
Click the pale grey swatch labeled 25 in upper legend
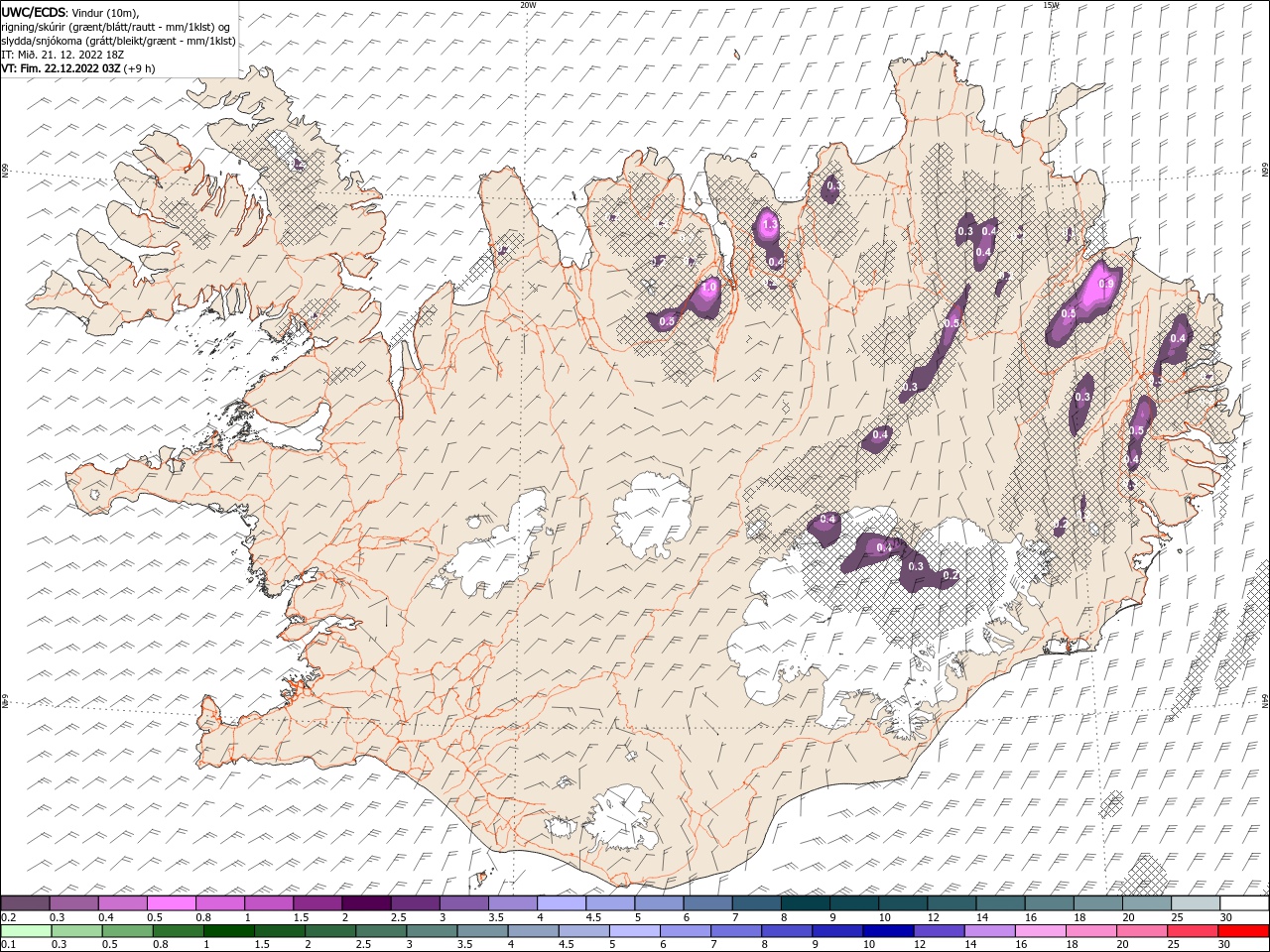(x=1195, y=903)
